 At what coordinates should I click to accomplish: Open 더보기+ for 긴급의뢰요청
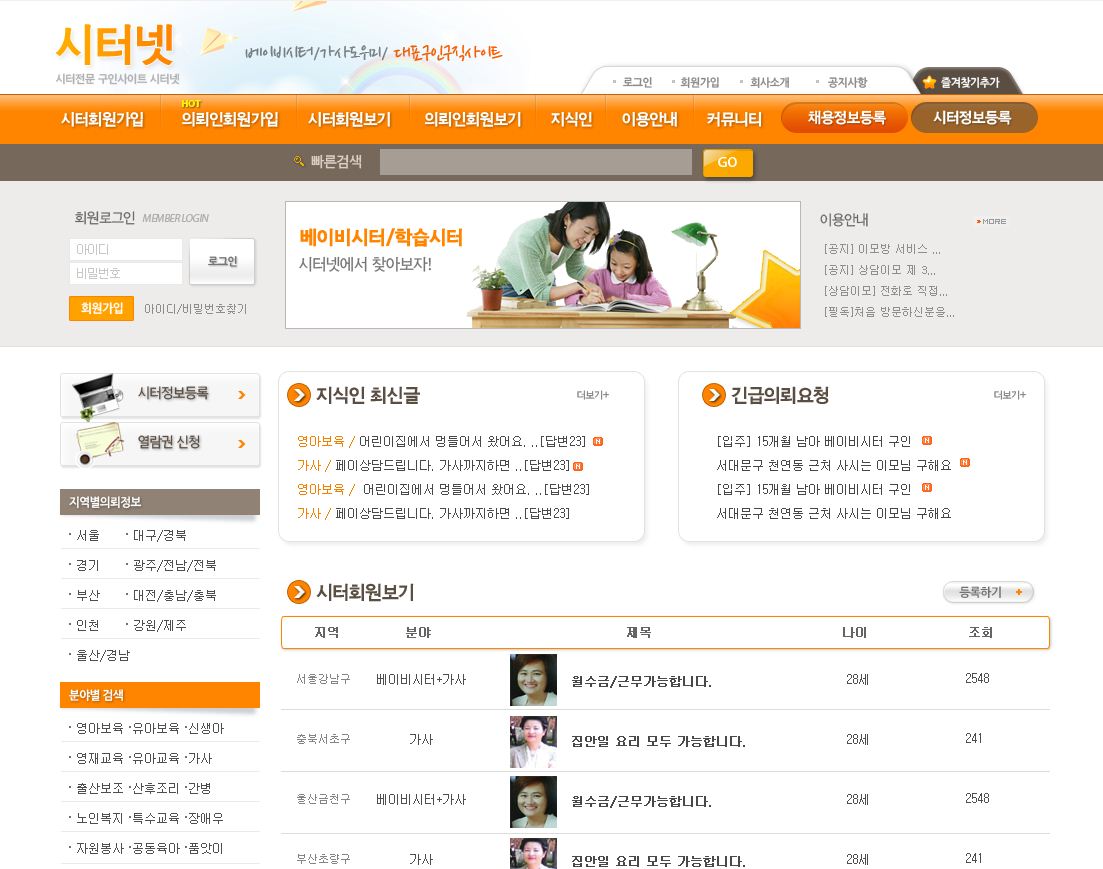coord(1011,395)
